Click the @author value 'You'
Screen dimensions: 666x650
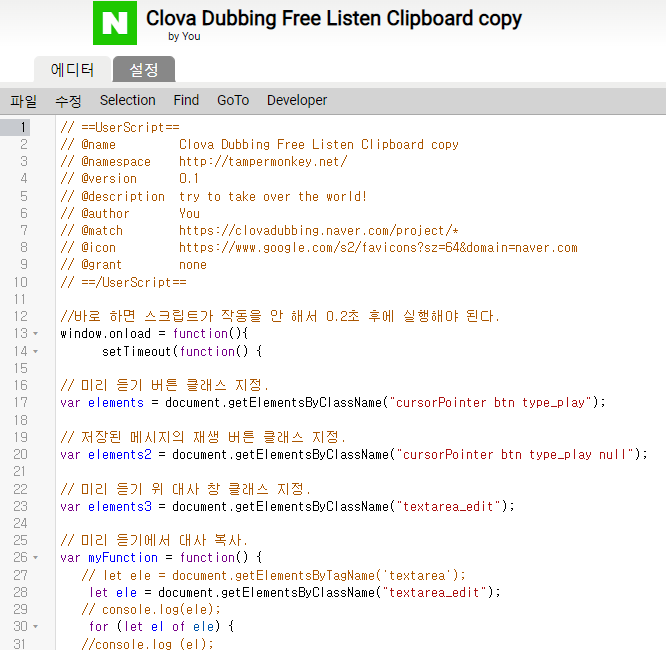coord(189,213)
